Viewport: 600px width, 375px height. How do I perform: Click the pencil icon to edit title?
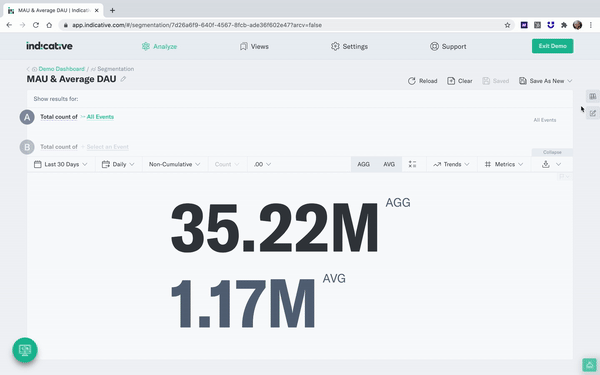(x=123, y=79)
